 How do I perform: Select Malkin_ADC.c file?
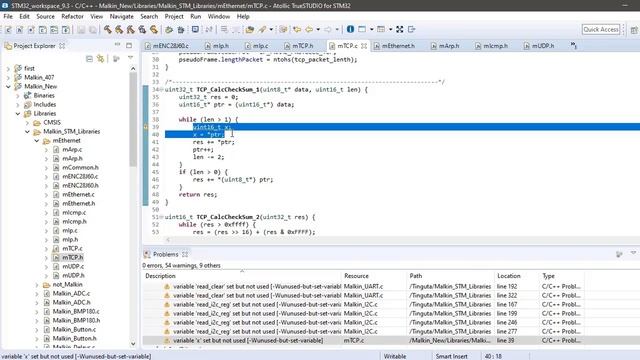point(71,293)
